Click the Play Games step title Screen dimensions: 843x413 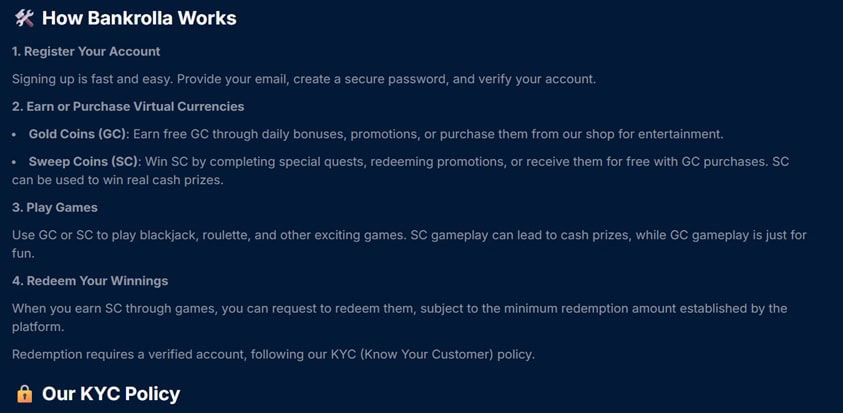click(55, 208)
